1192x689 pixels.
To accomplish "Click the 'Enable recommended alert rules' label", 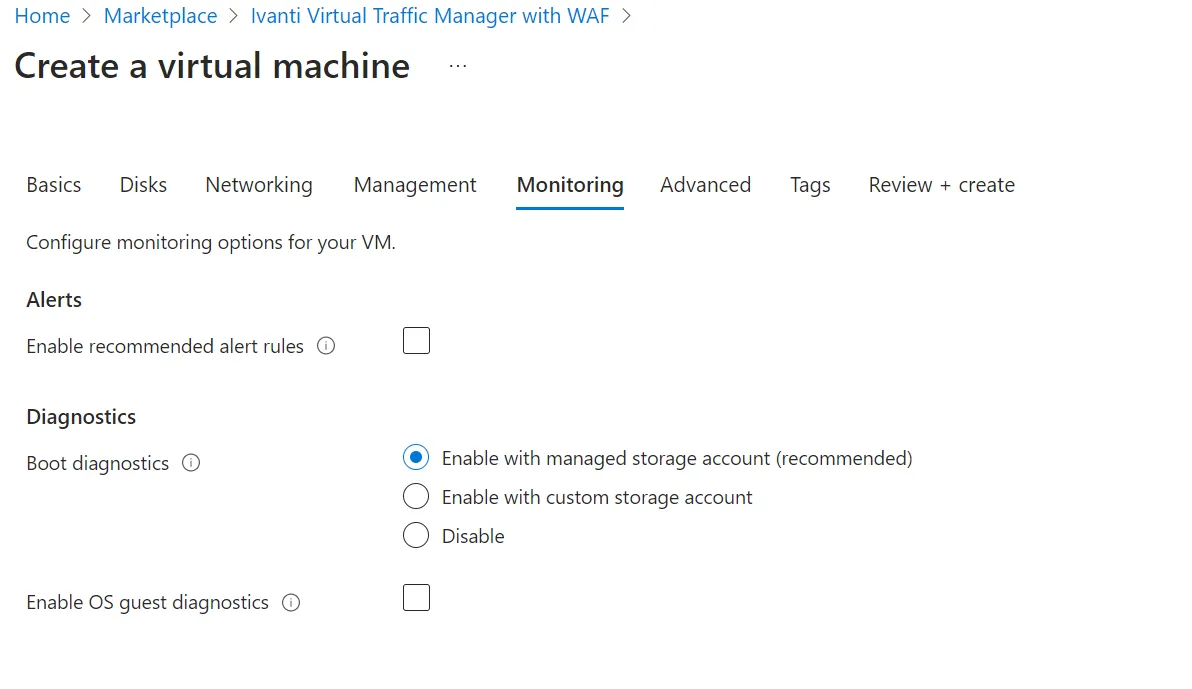I will 165,346.
